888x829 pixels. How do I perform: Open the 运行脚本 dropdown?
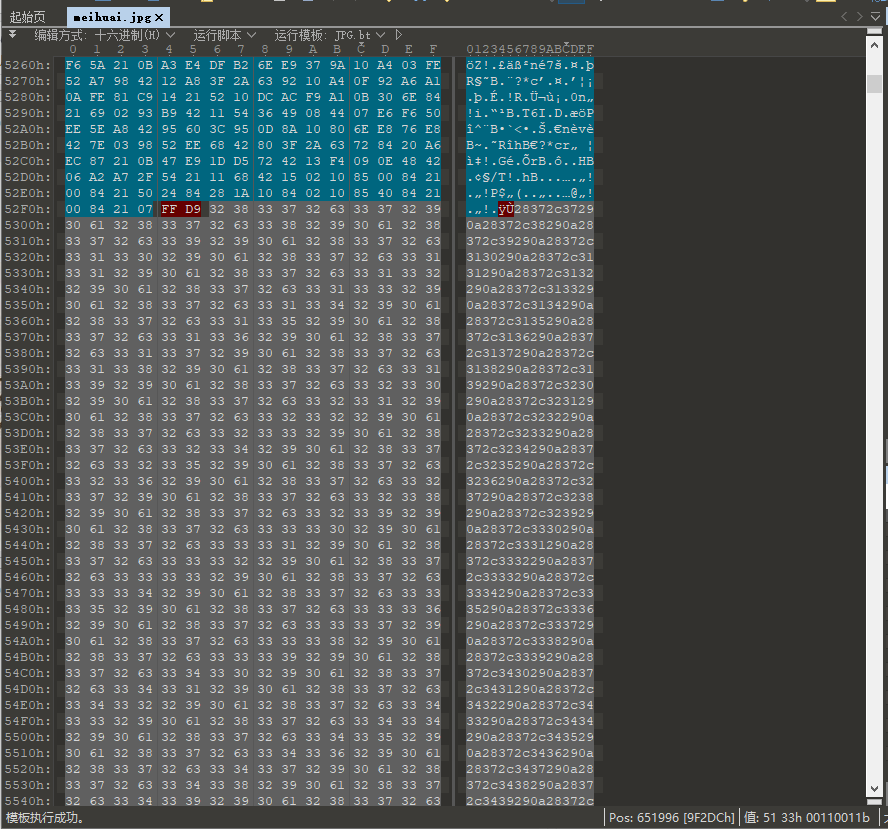pyautogui.click(x=224, y=35)
